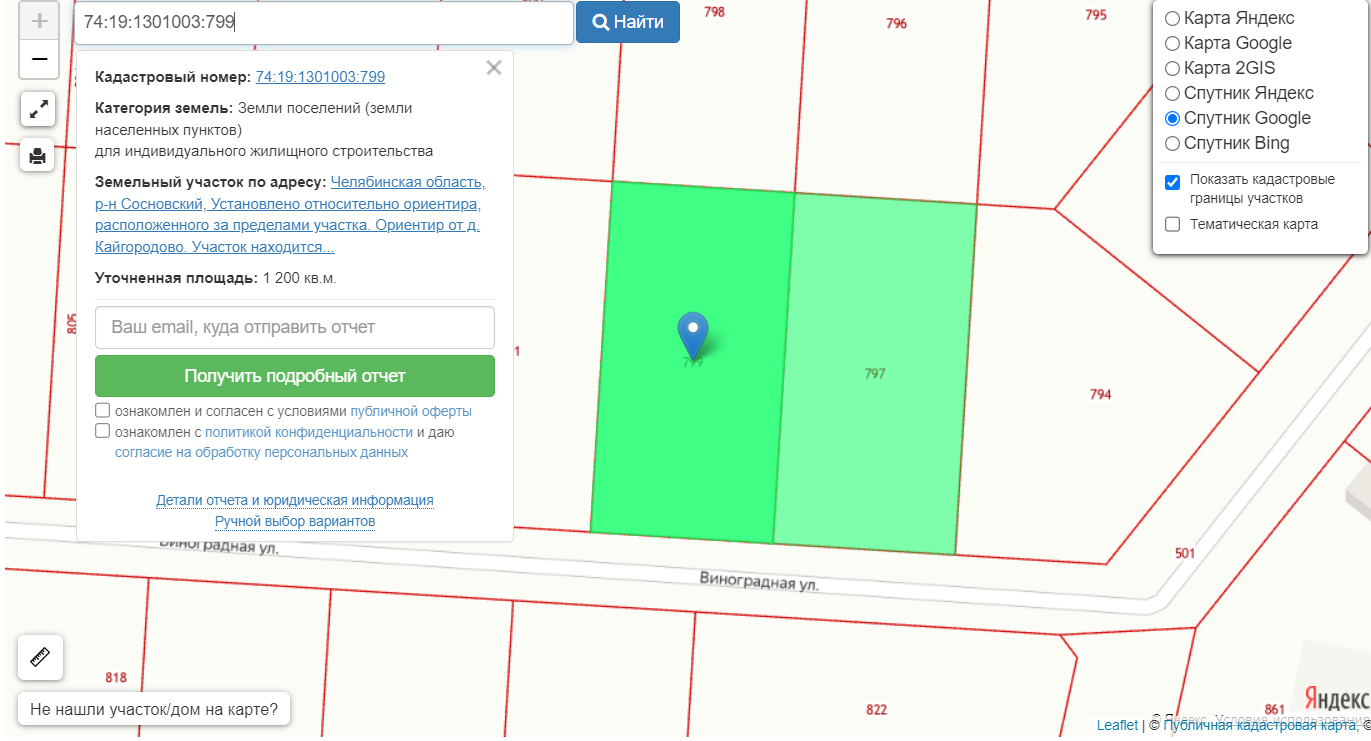The width and height of the screenshot is (1371, 741).
Task: Close the parcel info popup
Action: click(x=493, y=68)
